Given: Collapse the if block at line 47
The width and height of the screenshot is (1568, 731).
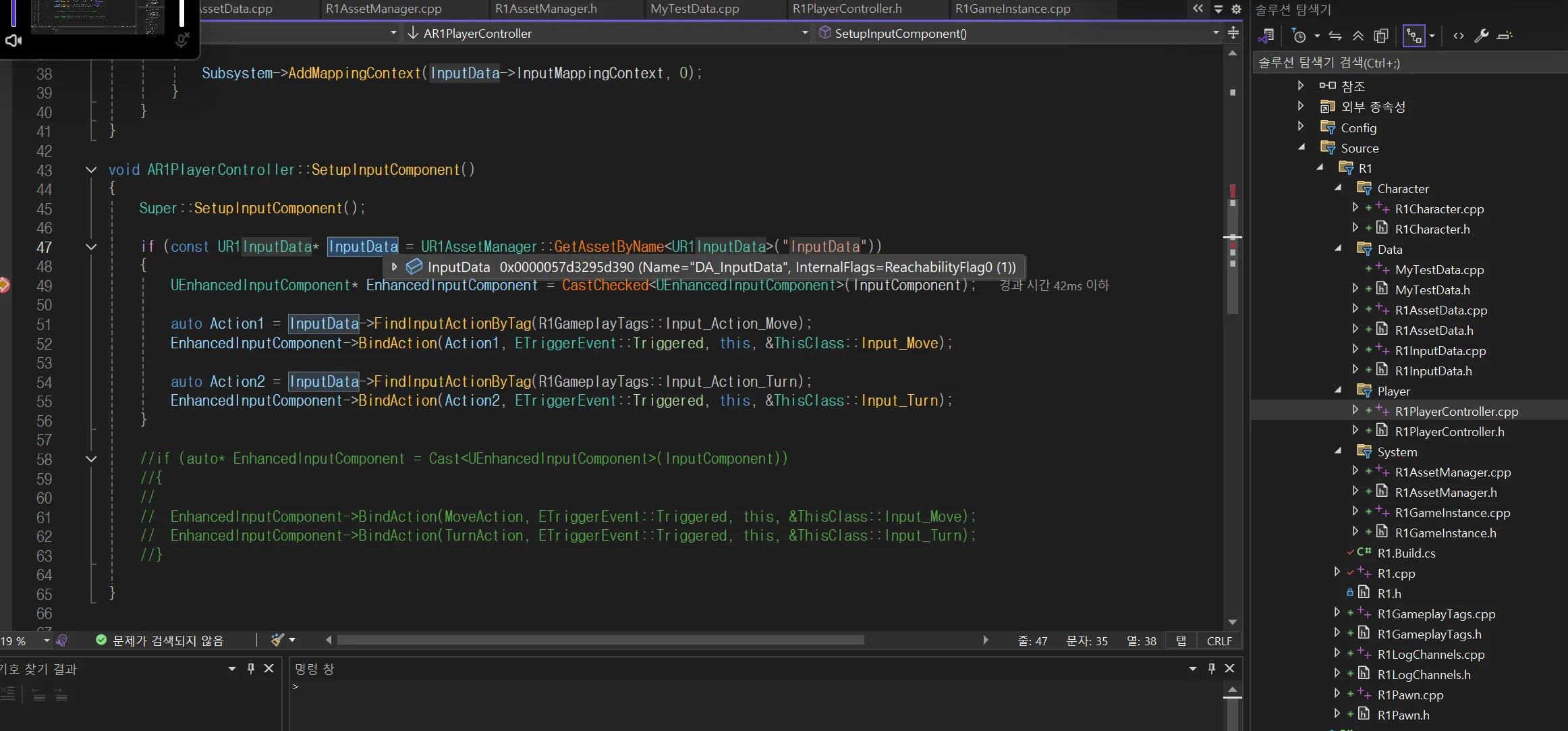Looking at the screenshot, I should click(x=91, y=246).
